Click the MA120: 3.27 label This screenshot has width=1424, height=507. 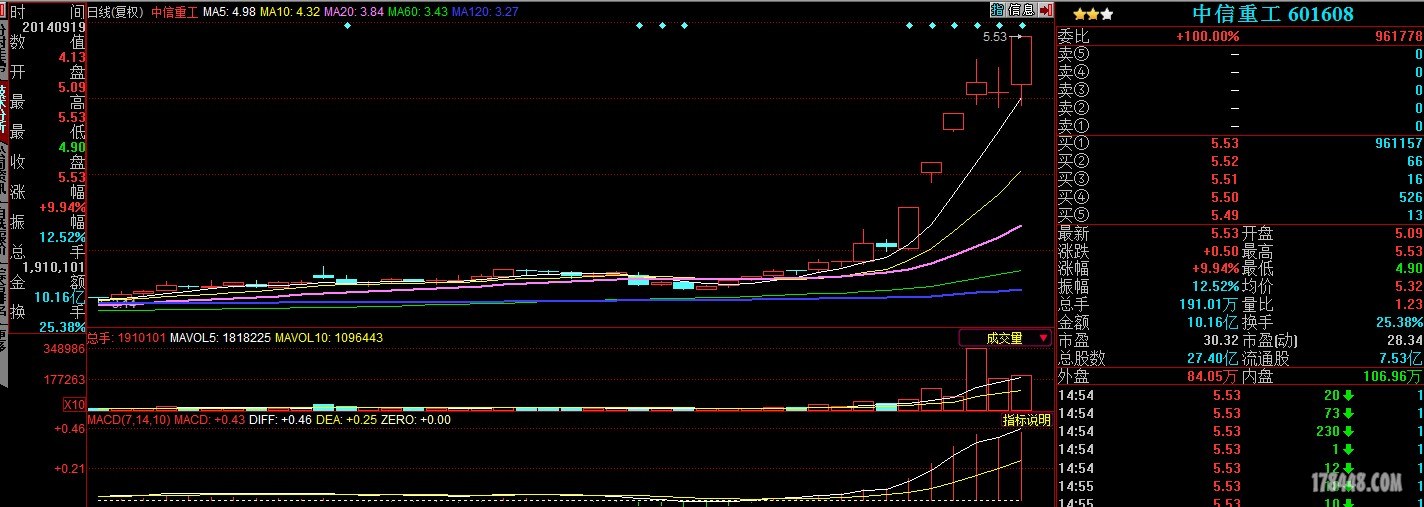(485, 12)
